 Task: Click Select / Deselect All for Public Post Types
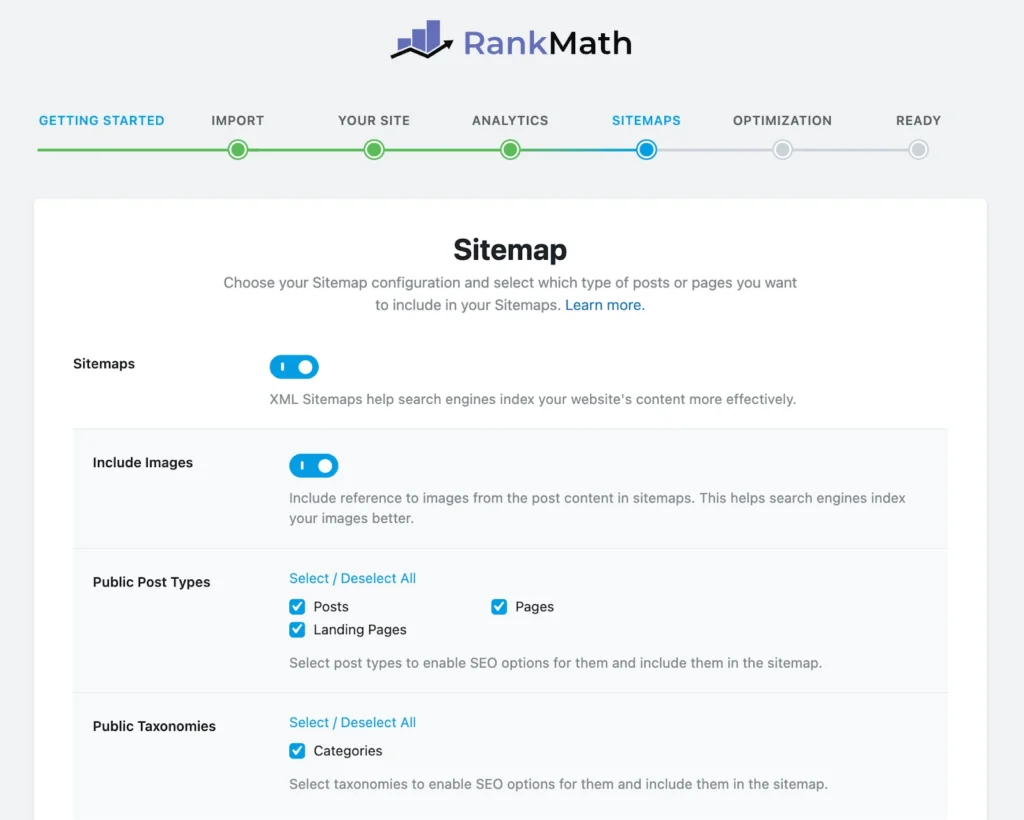coord(352,578)
